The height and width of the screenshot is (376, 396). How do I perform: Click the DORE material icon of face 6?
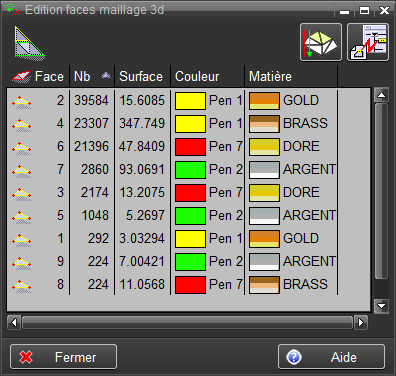coord(264,147)
